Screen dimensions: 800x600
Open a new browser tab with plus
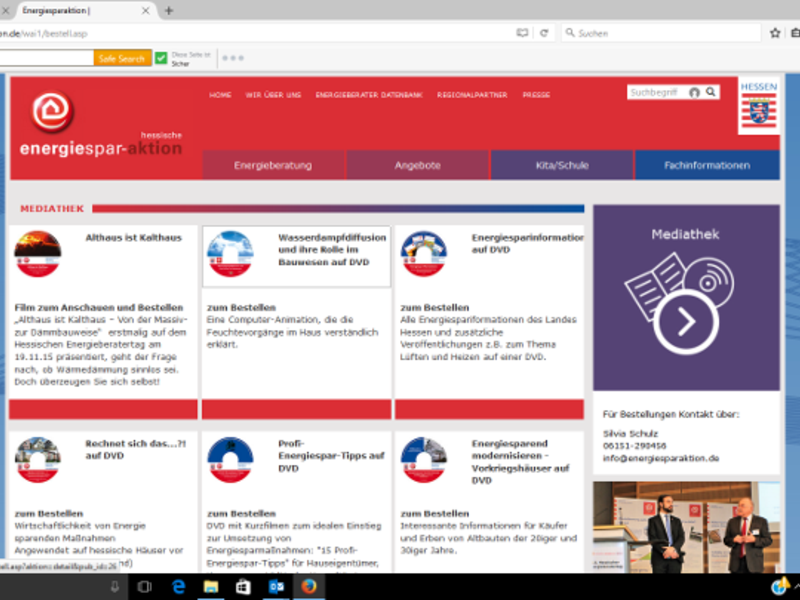(169, 11)
